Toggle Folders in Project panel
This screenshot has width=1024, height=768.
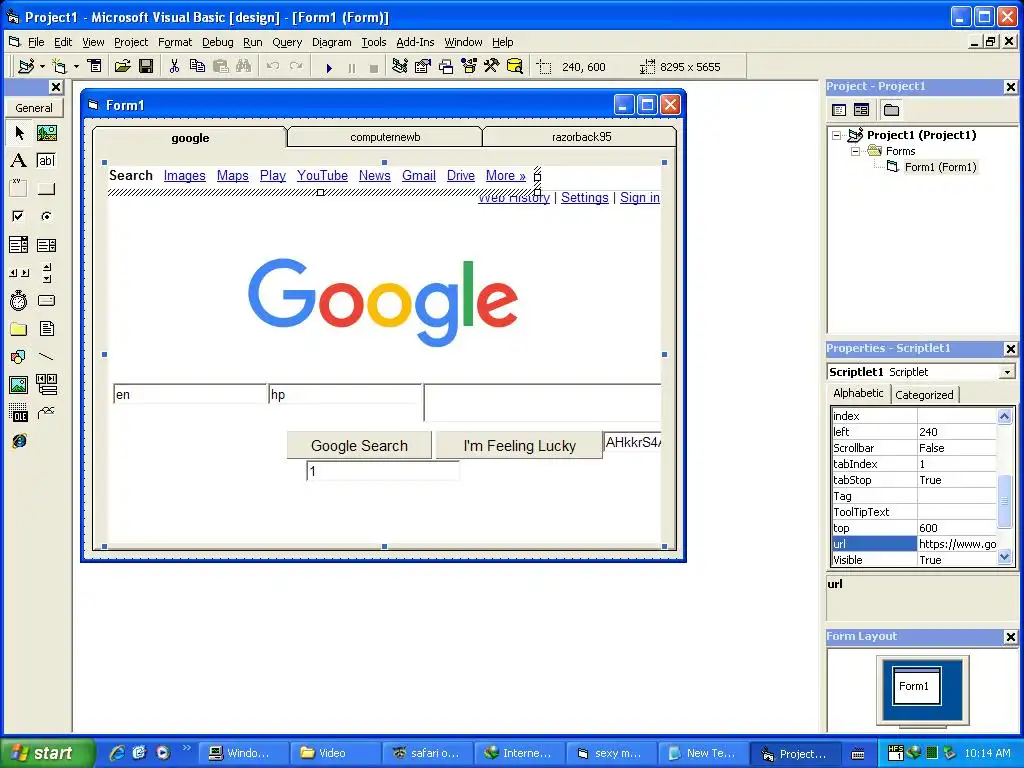tap(891, 110)
